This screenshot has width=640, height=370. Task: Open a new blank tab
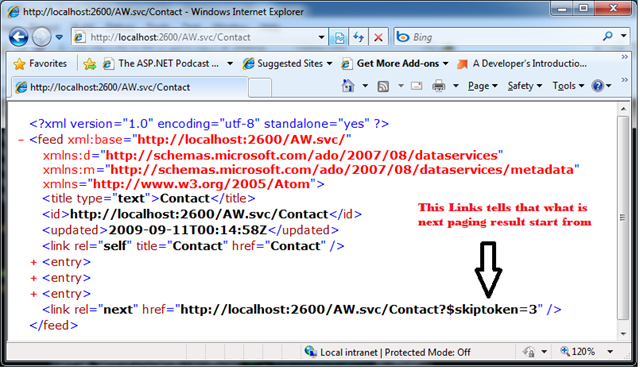point(260,88)
